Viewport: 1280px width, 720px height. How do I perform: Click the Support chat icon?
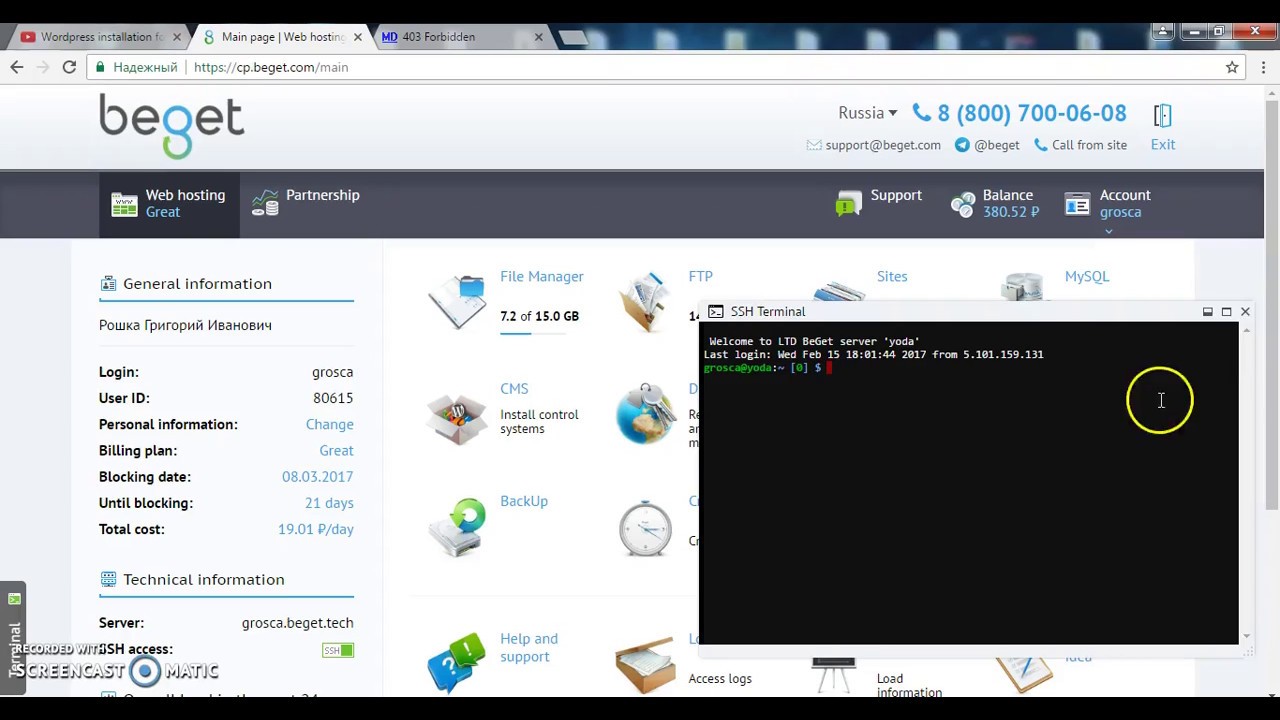[848, 204]
